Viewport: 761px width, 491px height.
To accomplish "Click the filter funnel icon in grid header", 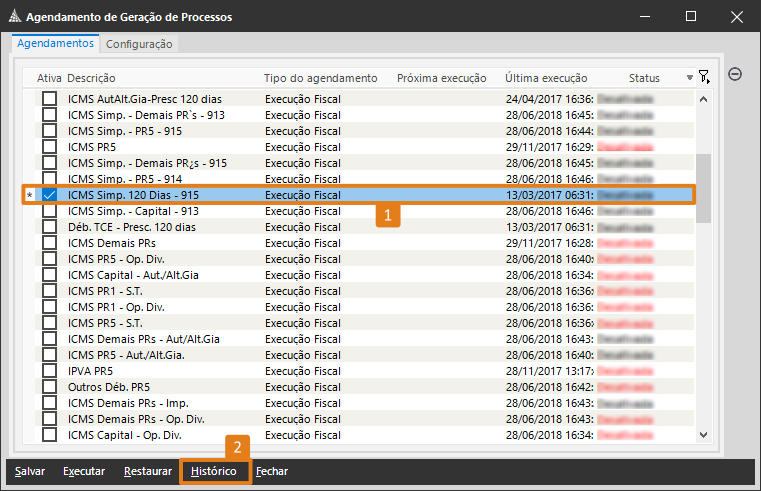I will point(704,77).
